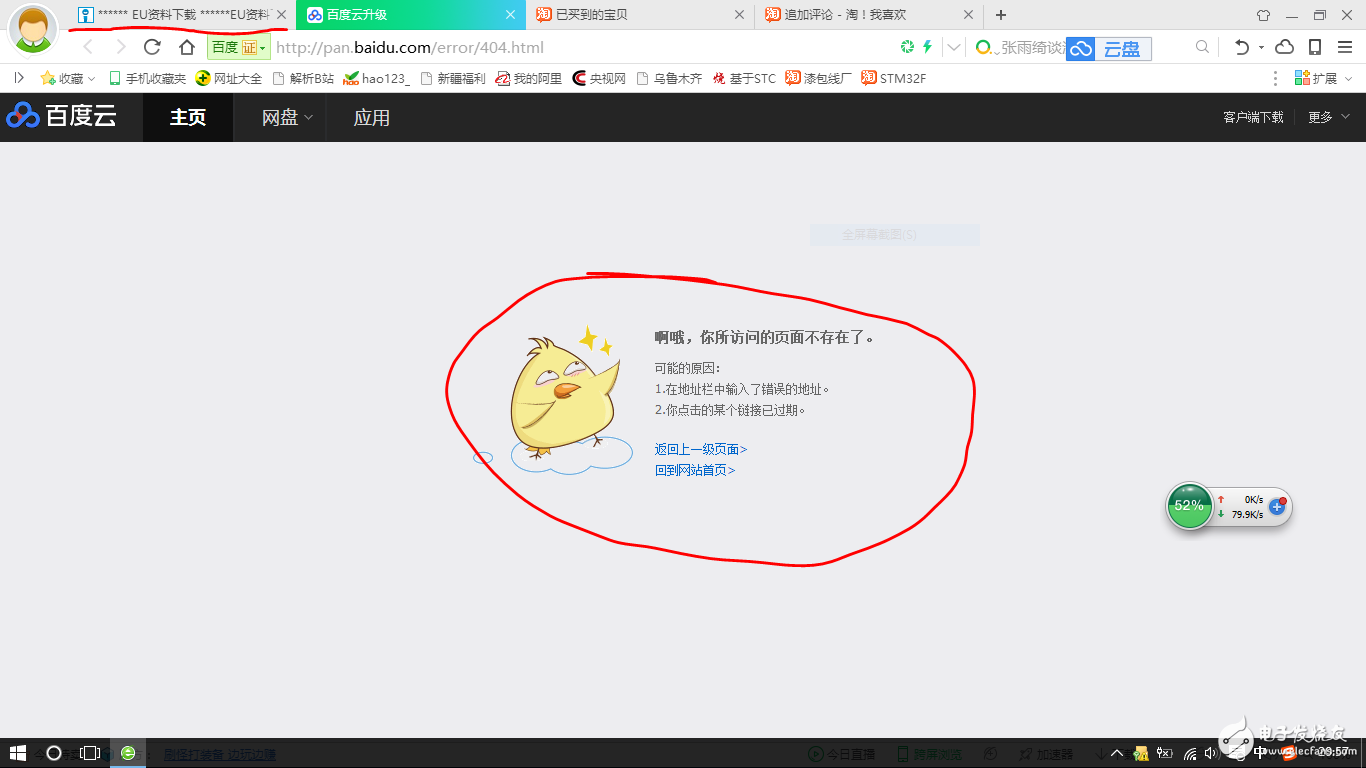The height and width of the screenshot is (768, 1366).
Task: Expand the 网盘 navigation dropdown
Action: (x=287, y=117)
